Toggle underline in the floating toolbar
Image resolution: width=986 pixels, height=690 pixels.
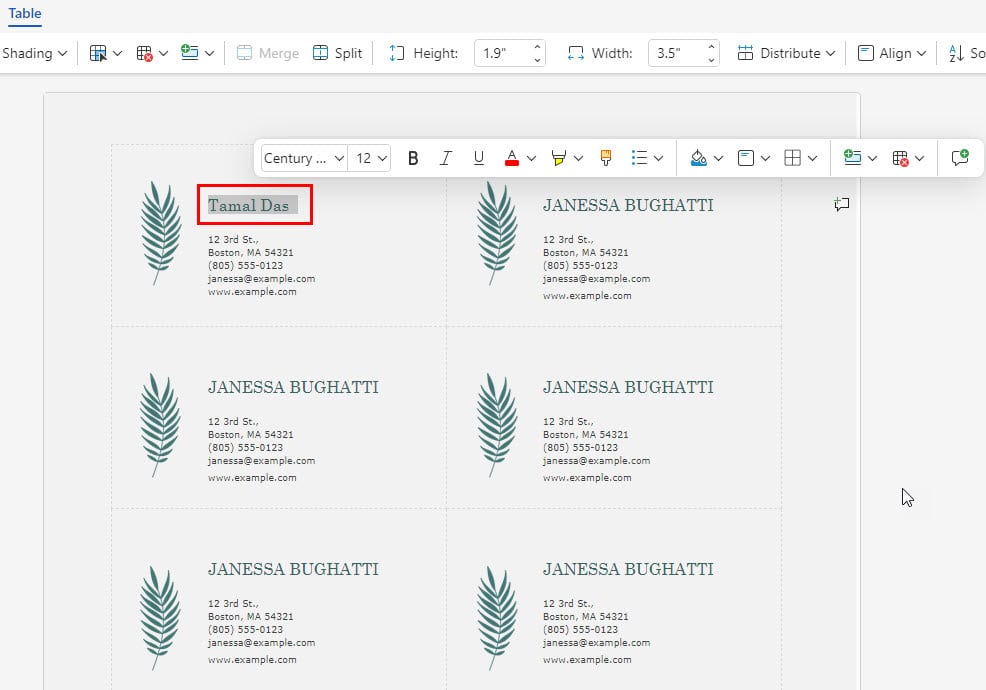pos(479,158)
